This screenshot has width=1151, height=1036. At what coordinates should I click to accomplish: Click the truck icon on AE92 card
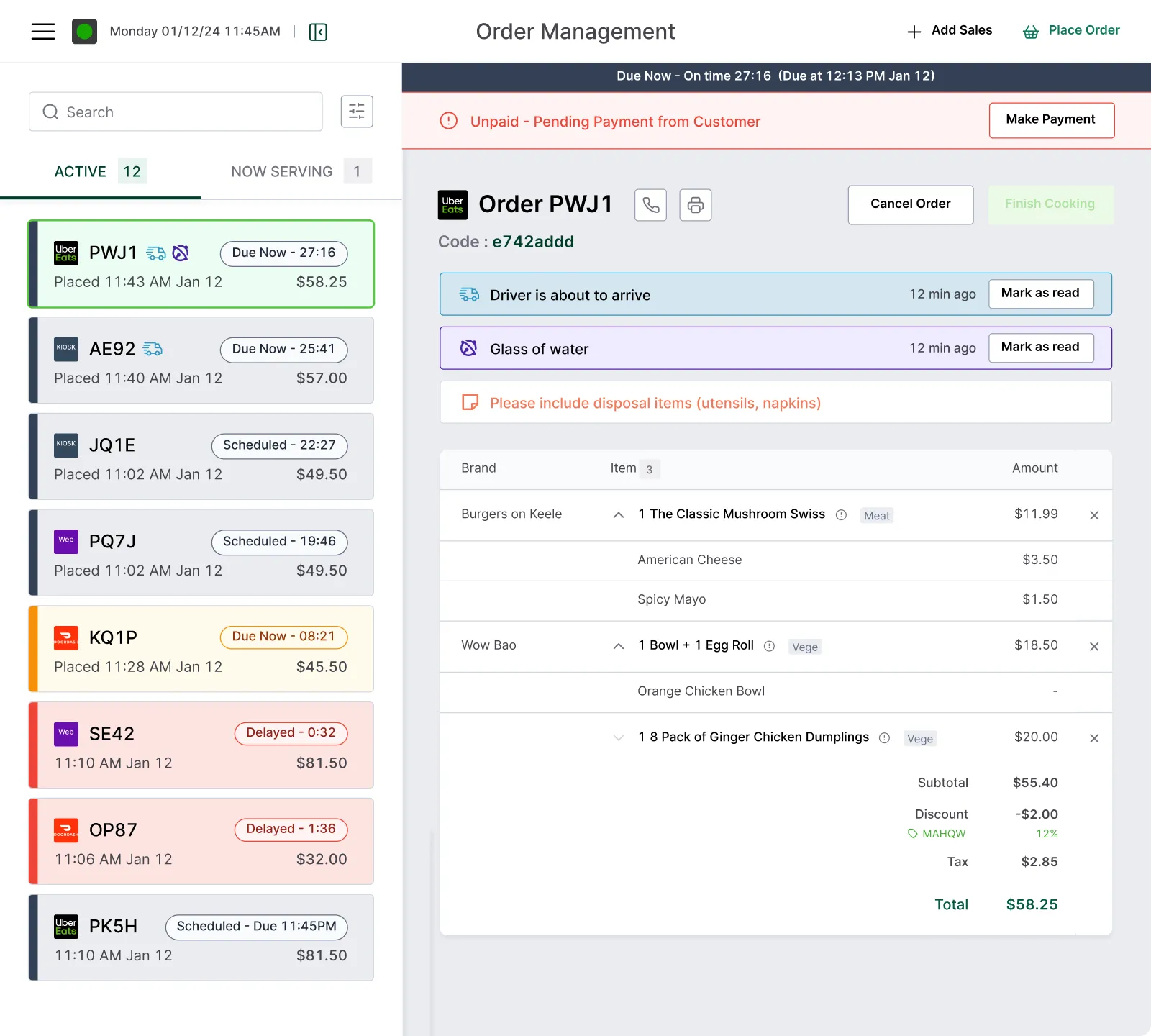point(153,349)
